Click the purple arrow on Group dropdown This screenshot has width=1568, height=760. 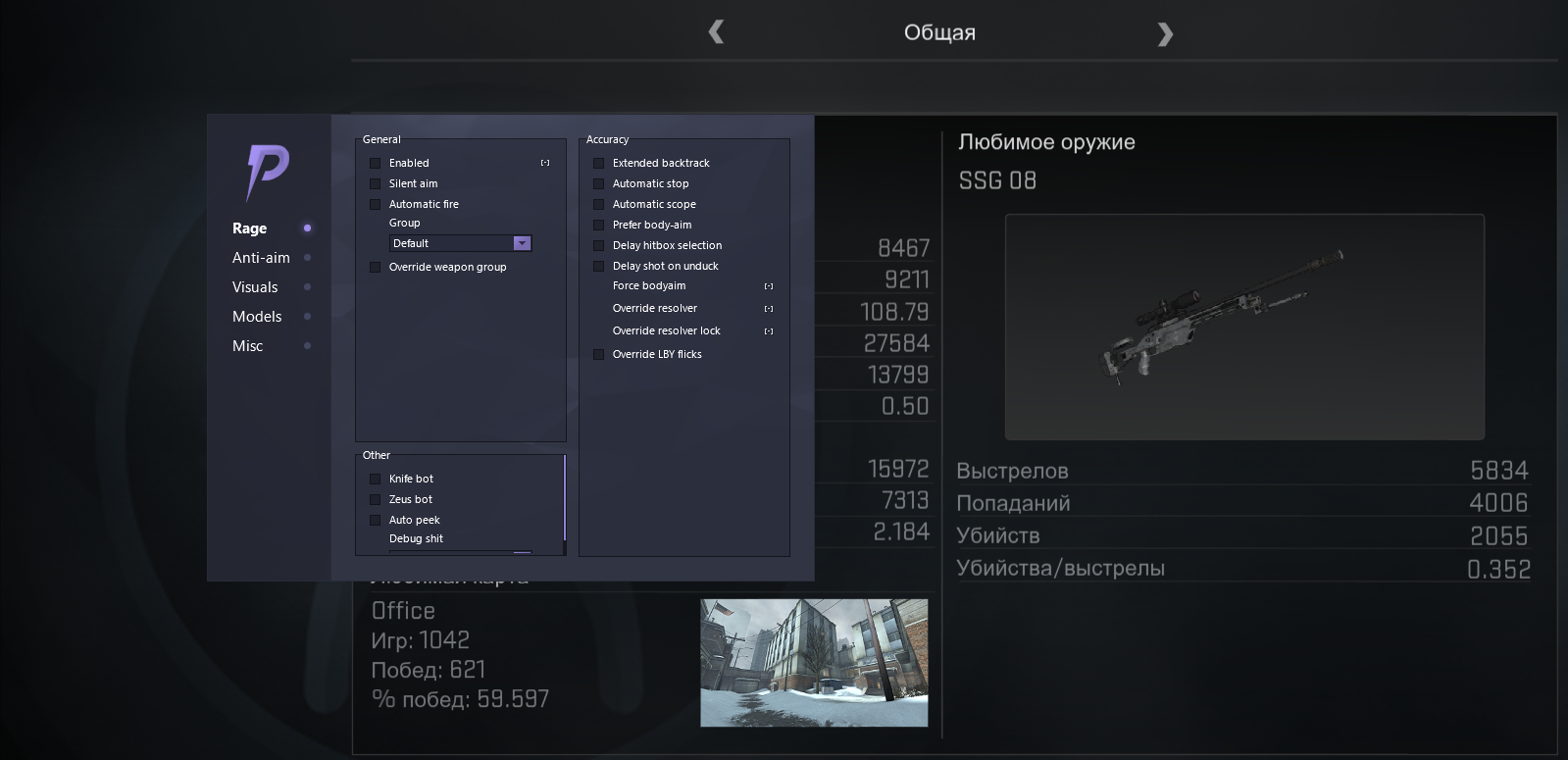[x=522, y=243]
